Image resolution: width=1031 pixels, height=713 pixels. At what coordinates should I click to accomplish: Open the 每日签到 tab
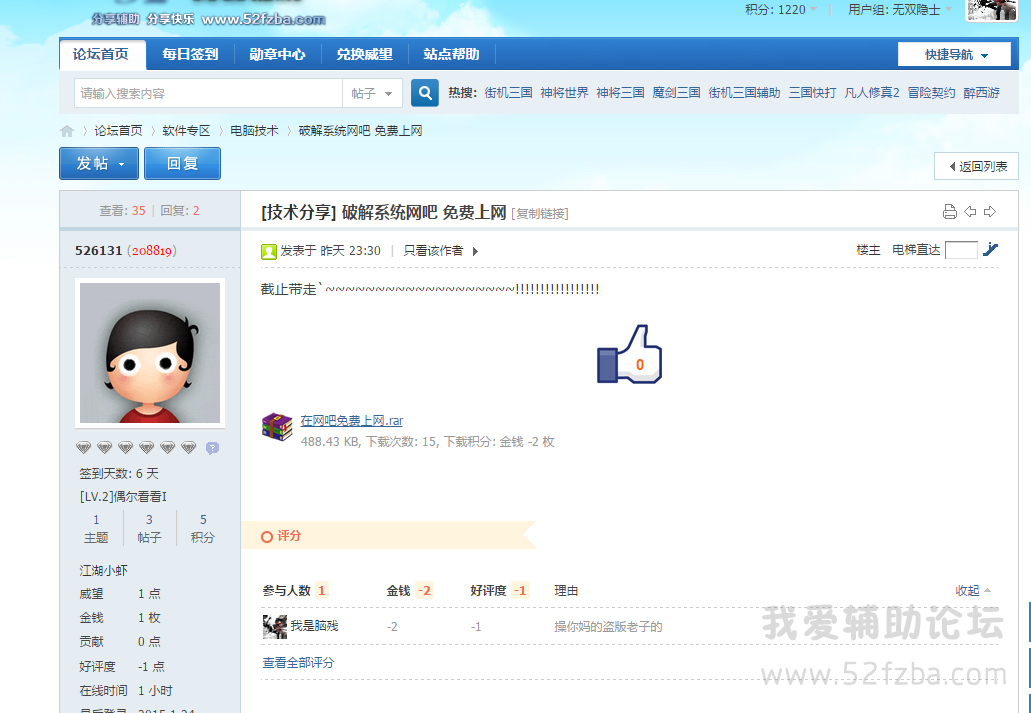(x=190, y=54)
